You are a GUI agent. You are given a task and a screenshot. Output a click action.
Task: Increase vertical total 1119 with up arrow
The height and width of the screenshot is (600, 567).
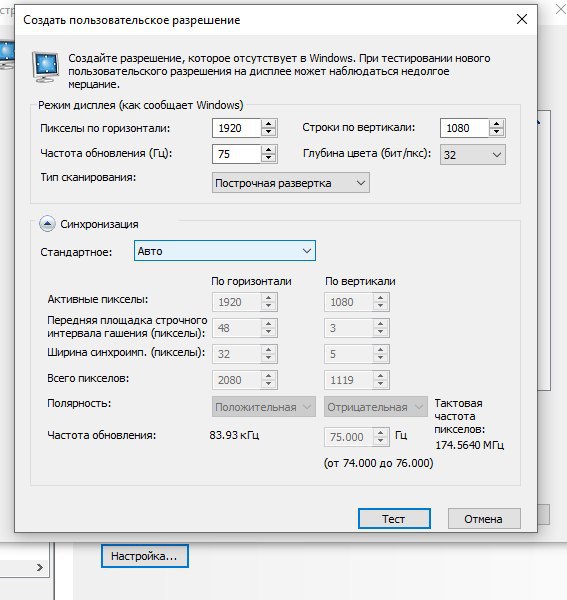coord(380,376)
